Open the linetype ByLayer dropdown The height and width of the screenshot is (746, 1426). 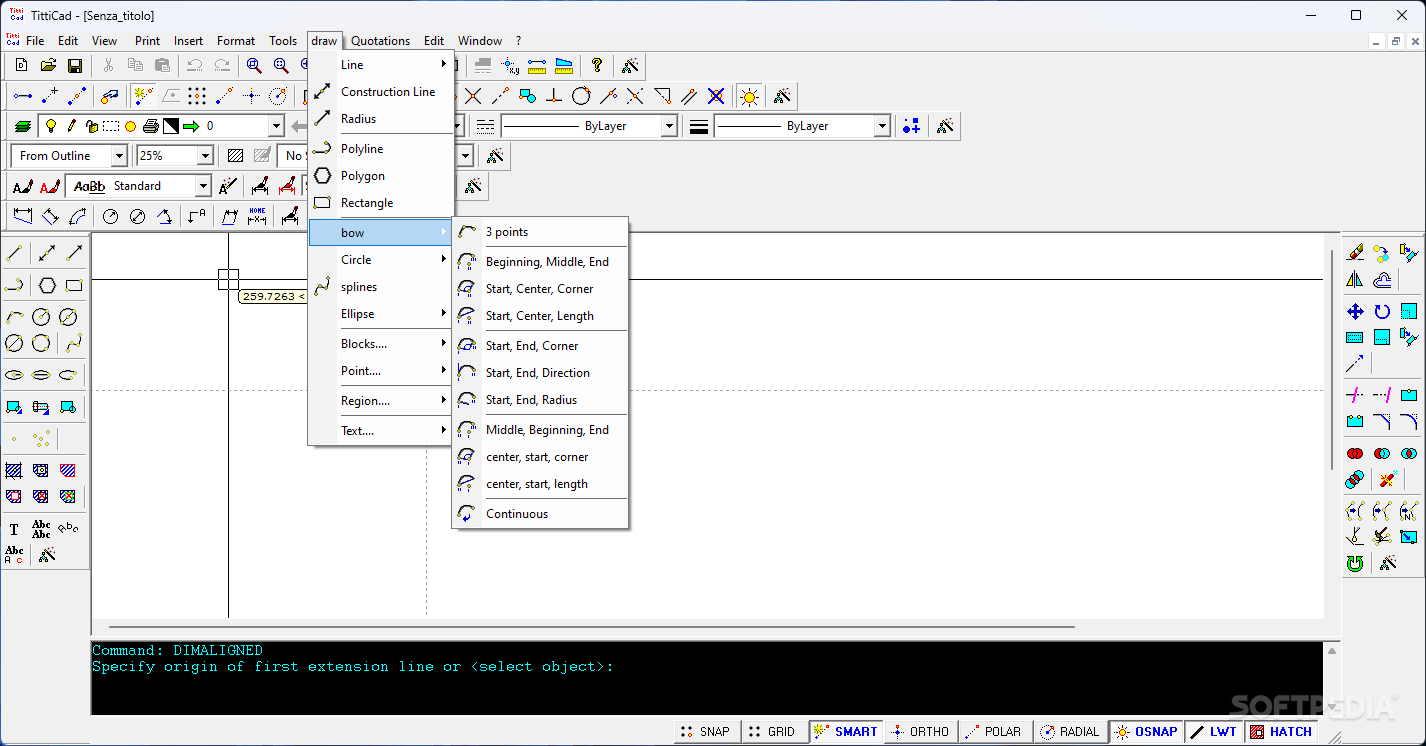coord(670,126)
